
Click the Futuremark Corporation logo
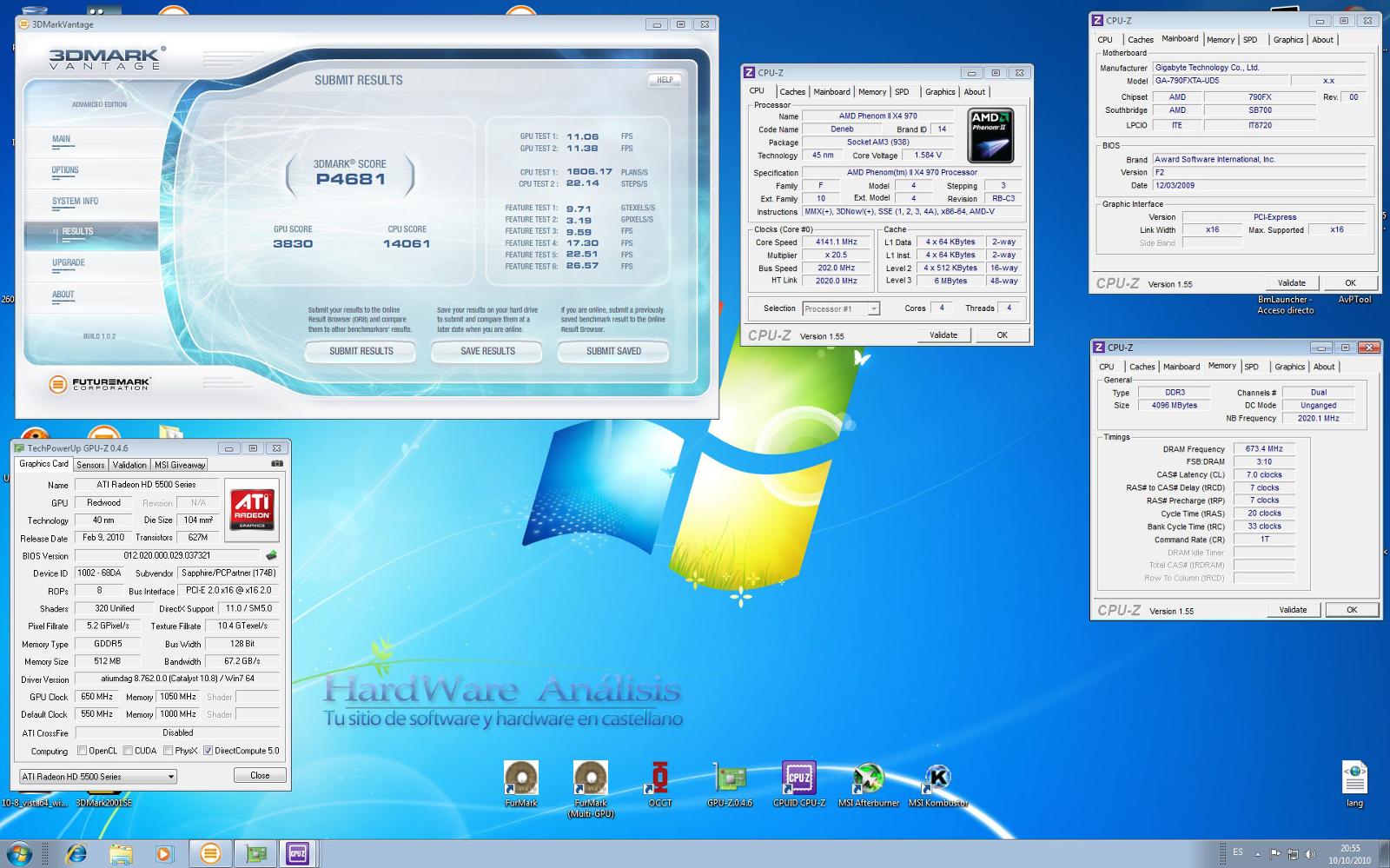click(x=99, y=383)
